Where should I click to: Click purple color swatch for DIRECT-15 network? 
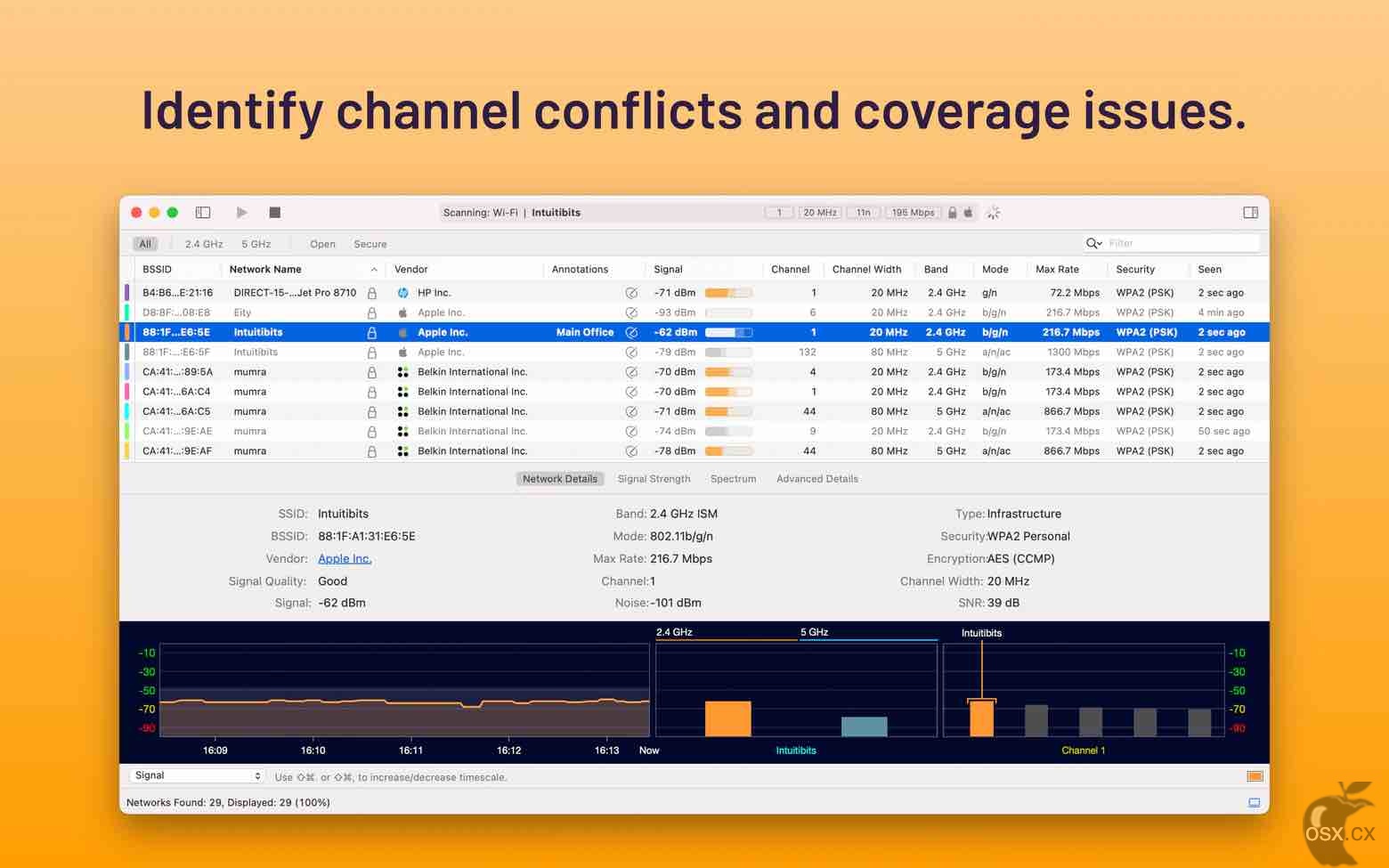click(x=126, y=293)
